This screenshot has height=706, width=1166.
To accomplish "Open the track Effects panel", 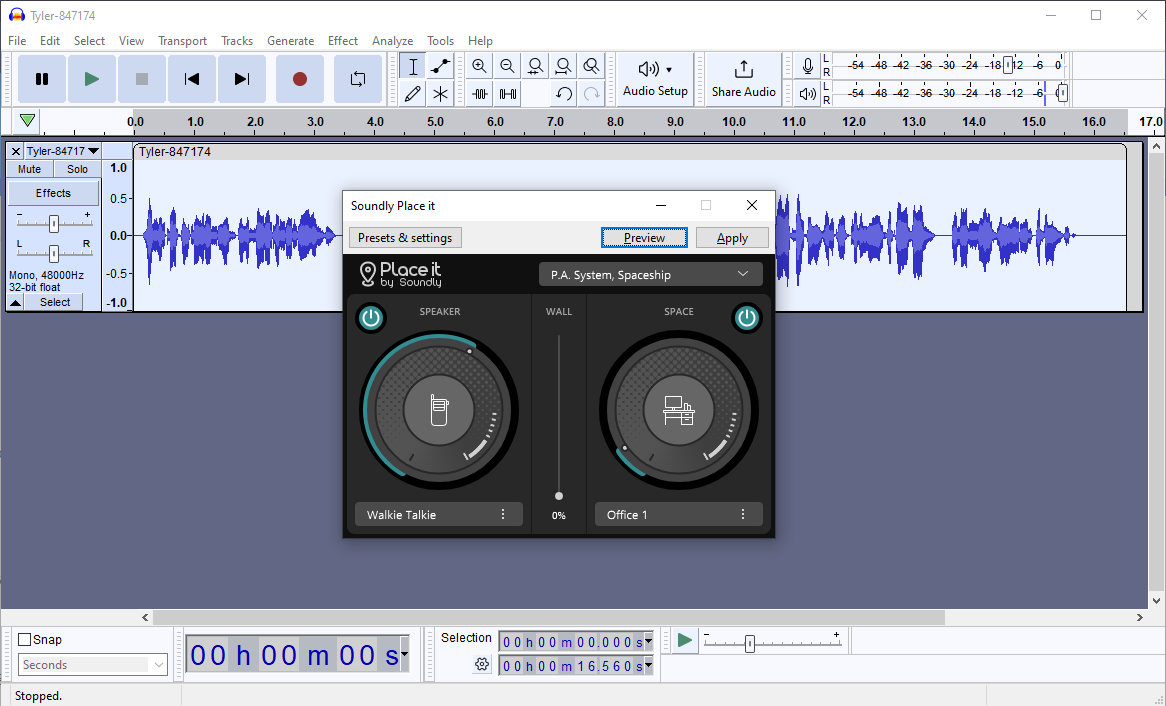I will (x=54, y=193).
